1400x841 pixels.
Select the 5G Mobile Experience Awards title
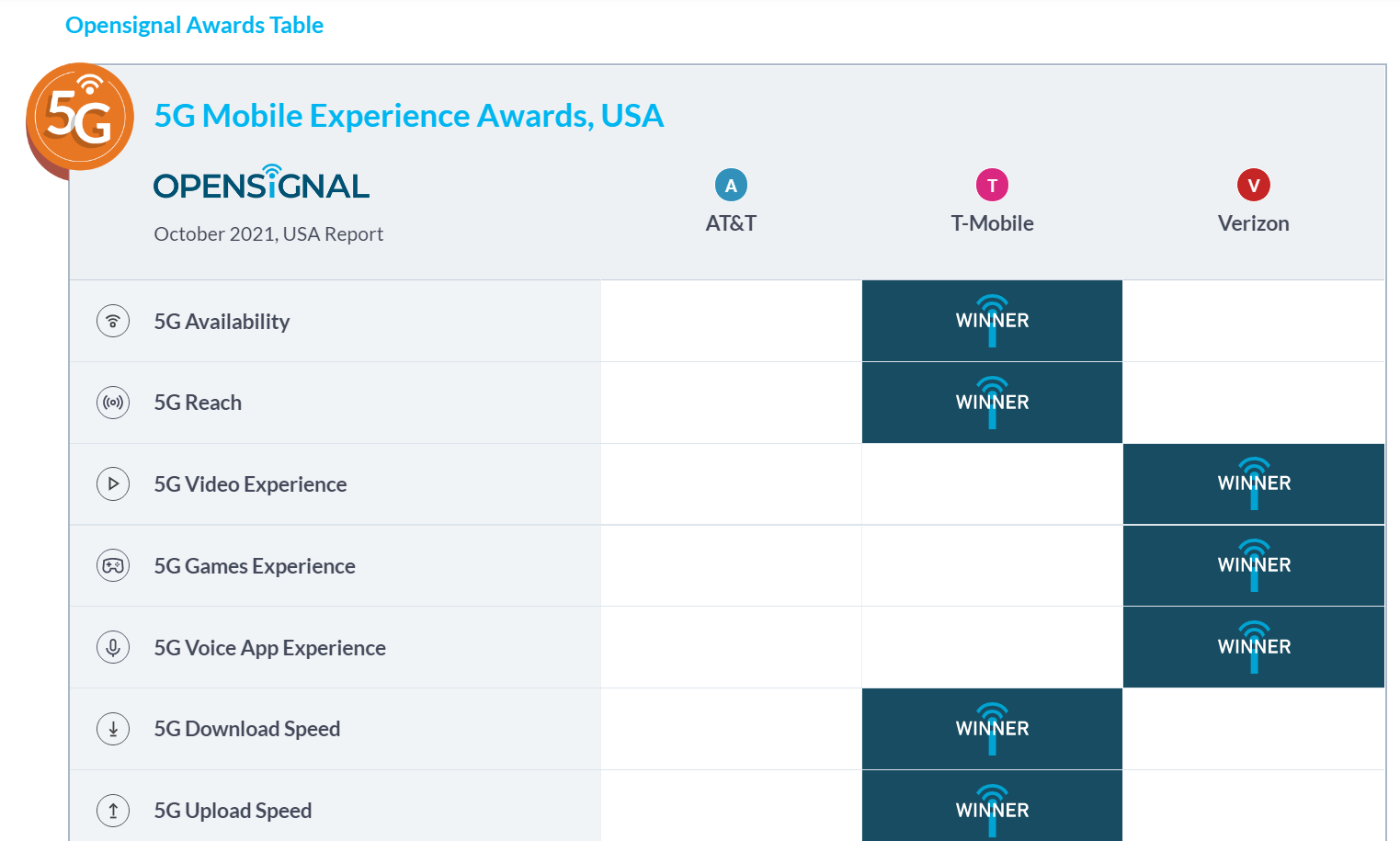point(409,116)
